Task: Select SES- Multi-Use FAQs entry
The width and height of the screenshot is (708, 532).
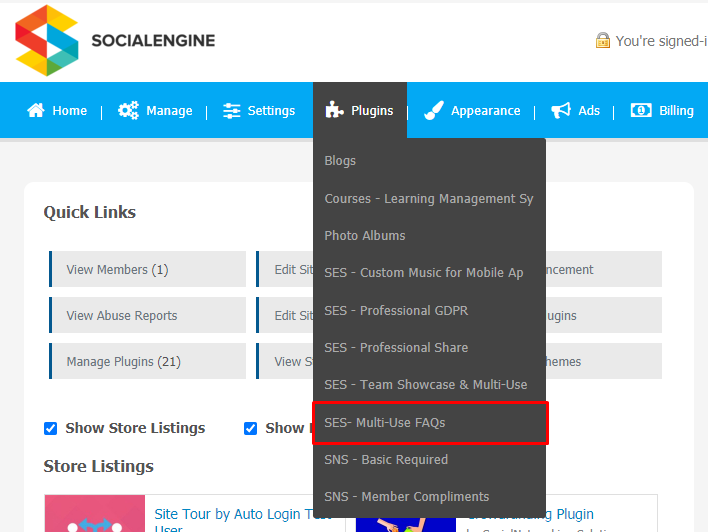Action: [429, 422]
